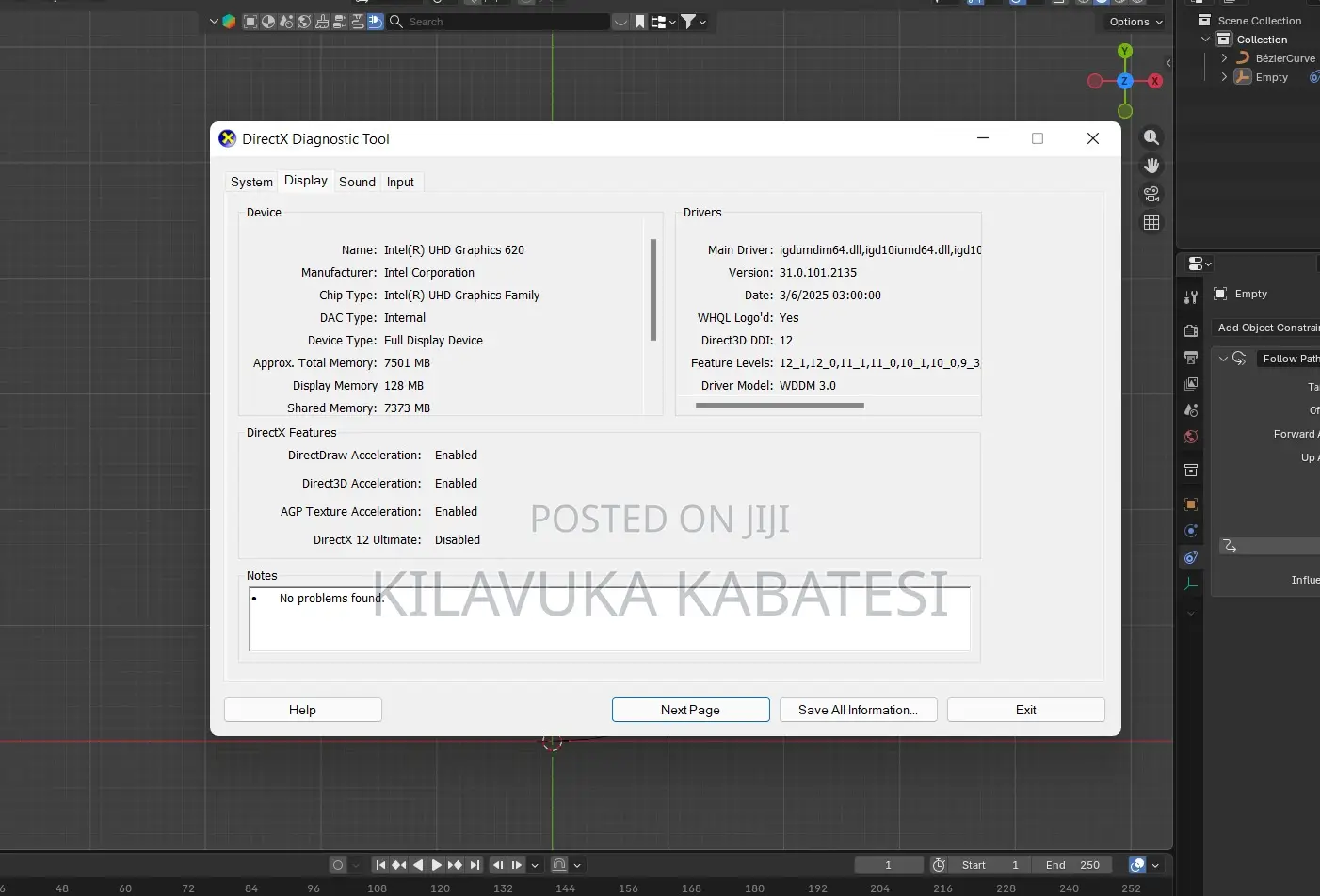
Task: Collapse the Collection in the outliner
Action: [1205, 40]
